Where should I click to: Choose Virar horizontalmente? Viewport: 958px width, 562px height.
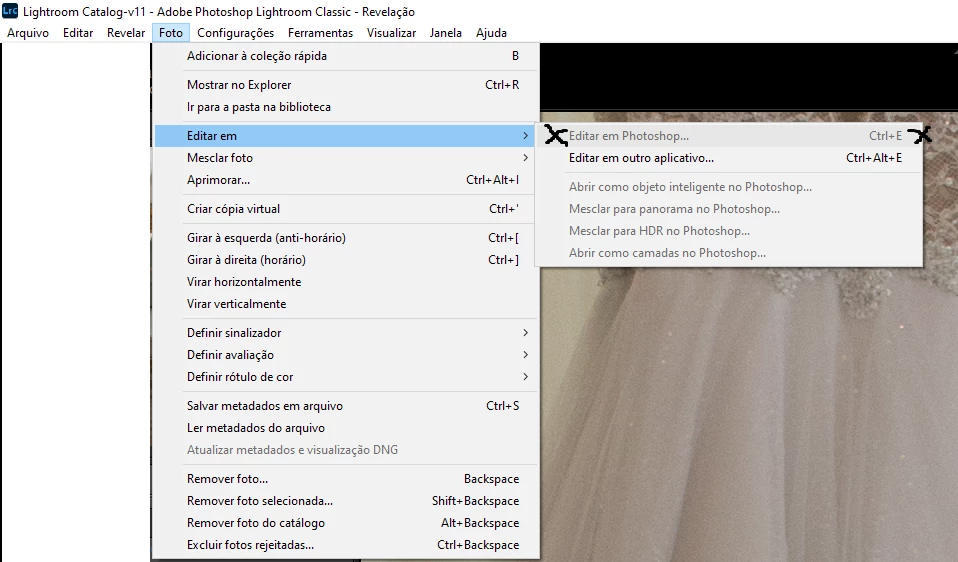346,282
